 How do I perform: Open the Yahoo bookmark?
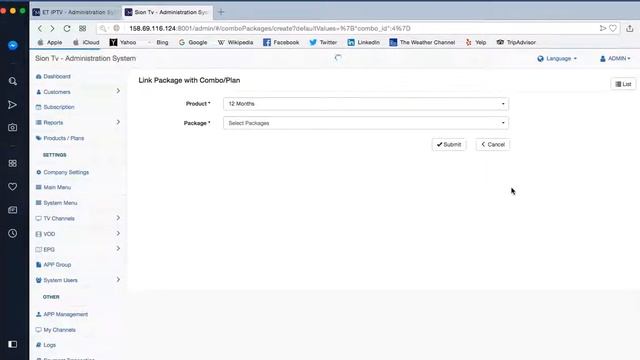122,42
